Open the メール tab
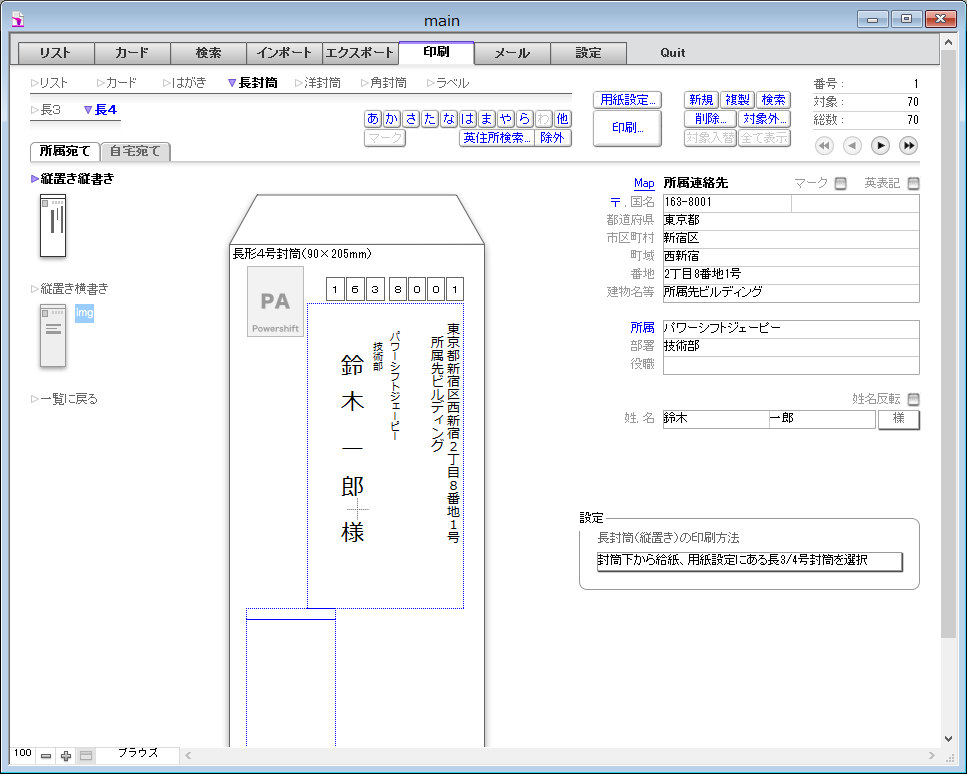The image size is (967, 774). 512,53
